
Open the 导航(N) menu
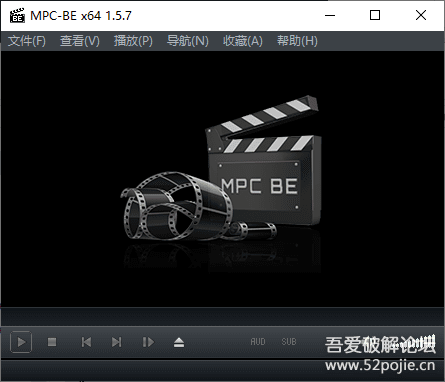(188, 41)
